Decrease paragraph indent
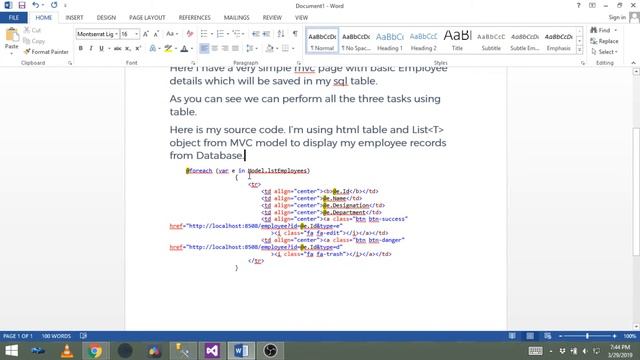Screen dimensions: 640x360 point(256,34)
